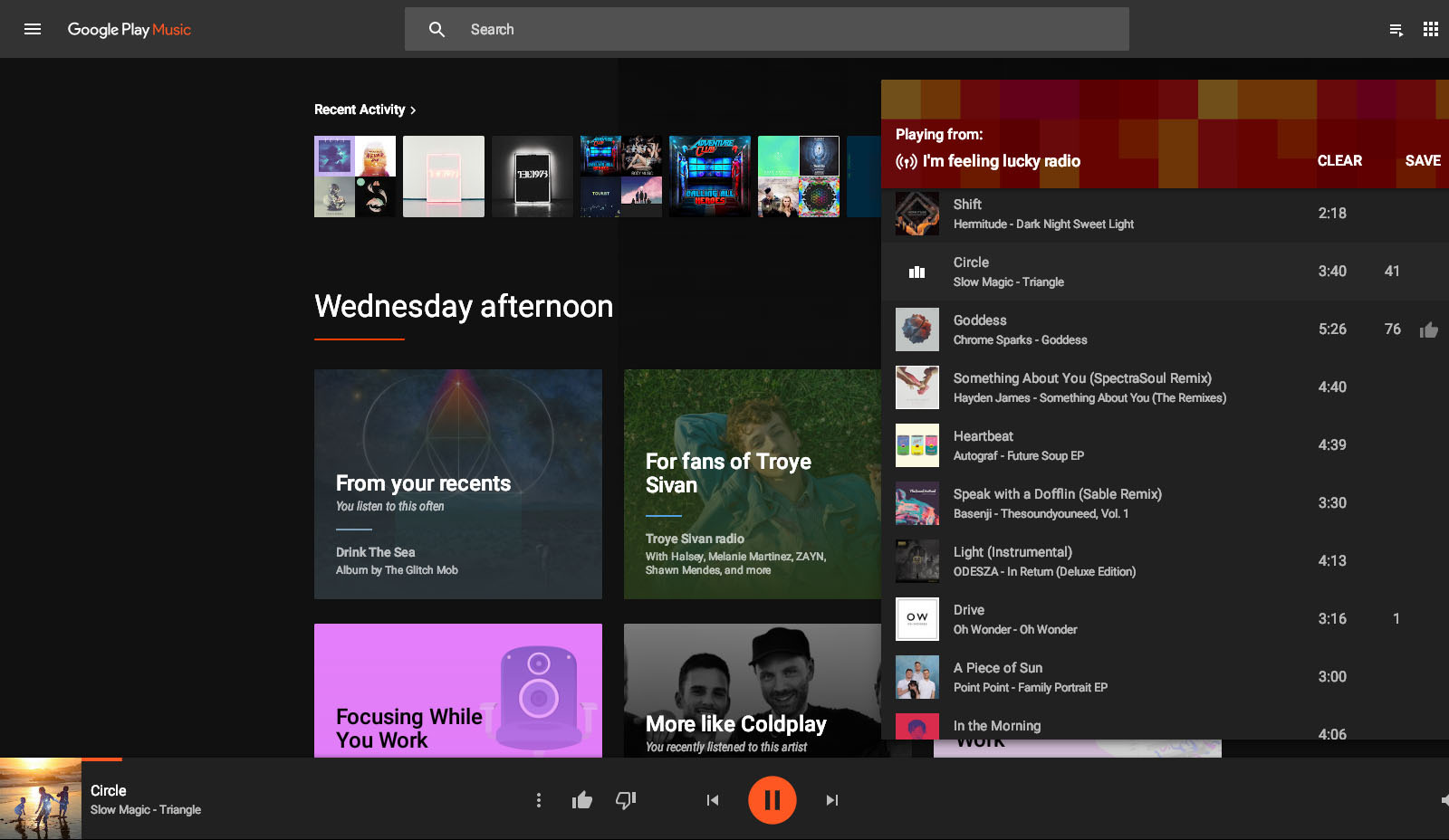1449x840 pixels.
Task: Open Focusing While You Work station
Action: [458, 691]
